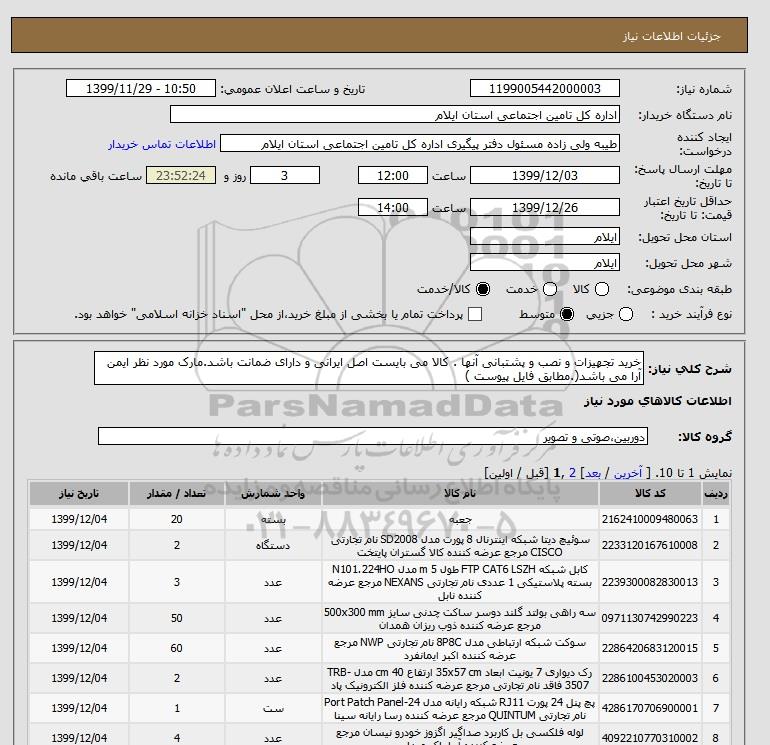Click unit بسته in row 1
The image size is (770, 745).
click(273, 519)
